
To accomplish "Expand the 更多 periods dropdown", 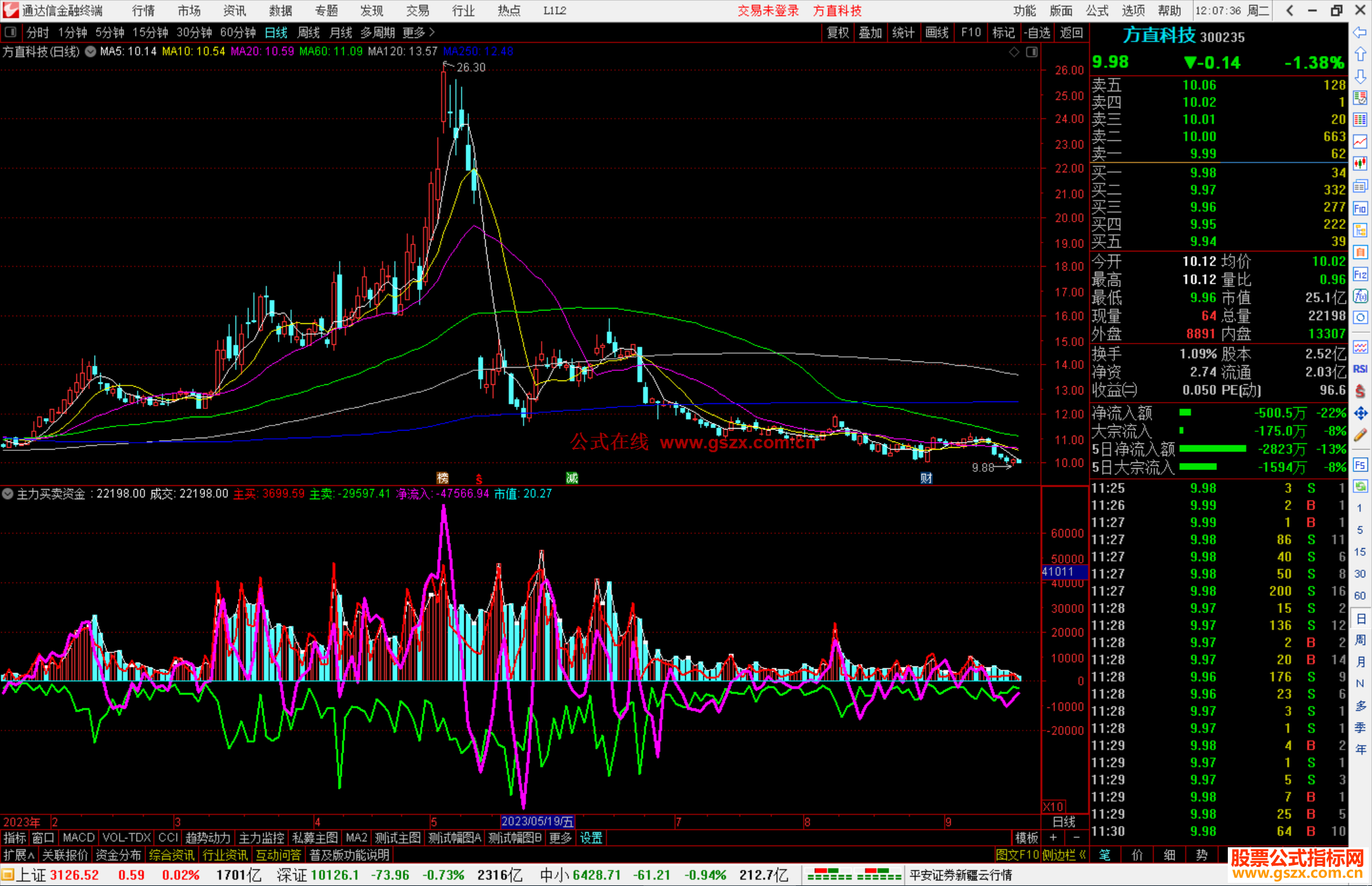I will click(419, 32).
